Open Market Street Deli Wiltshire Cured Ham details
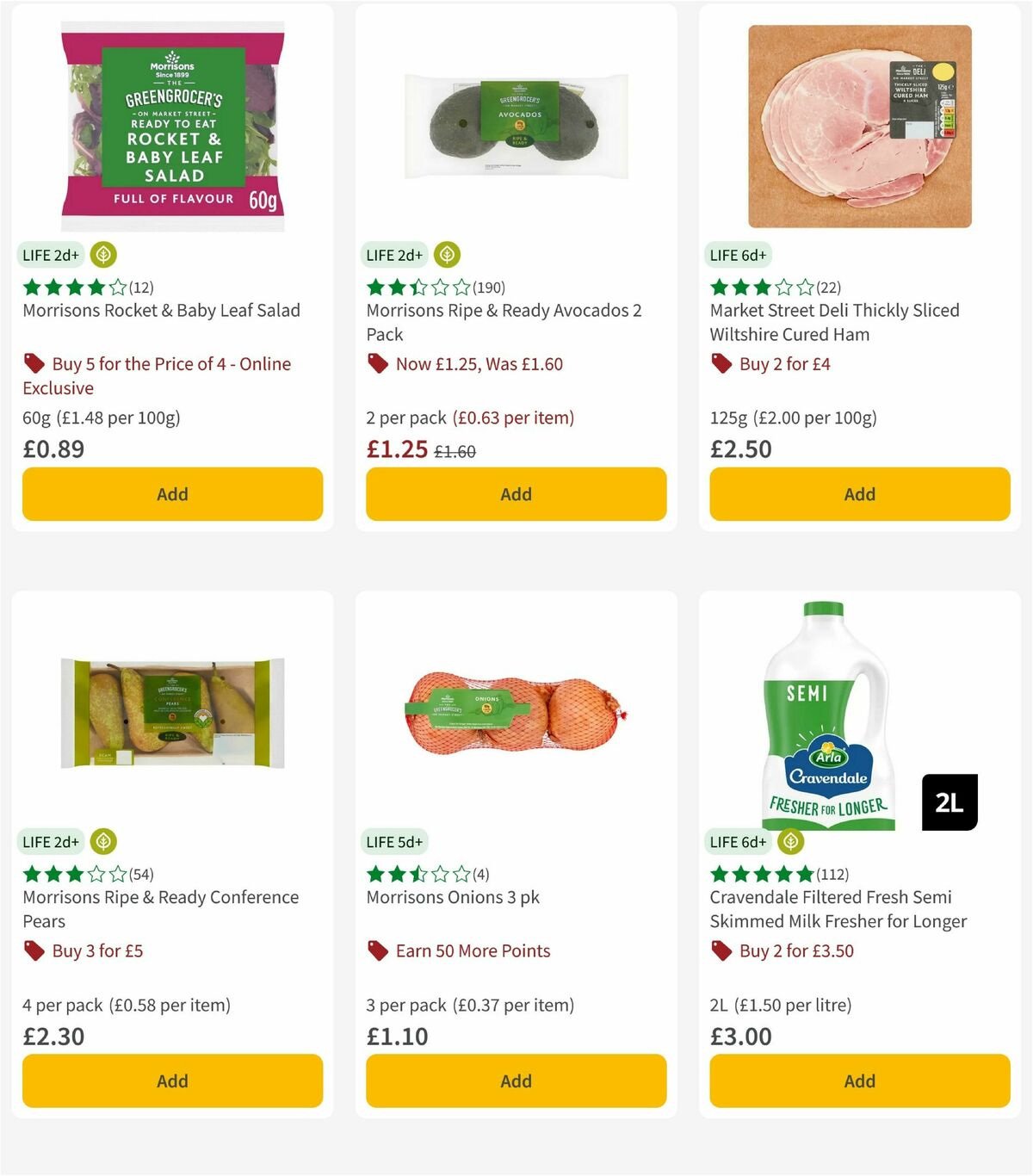1033x1176 pixels. [834, 322]
